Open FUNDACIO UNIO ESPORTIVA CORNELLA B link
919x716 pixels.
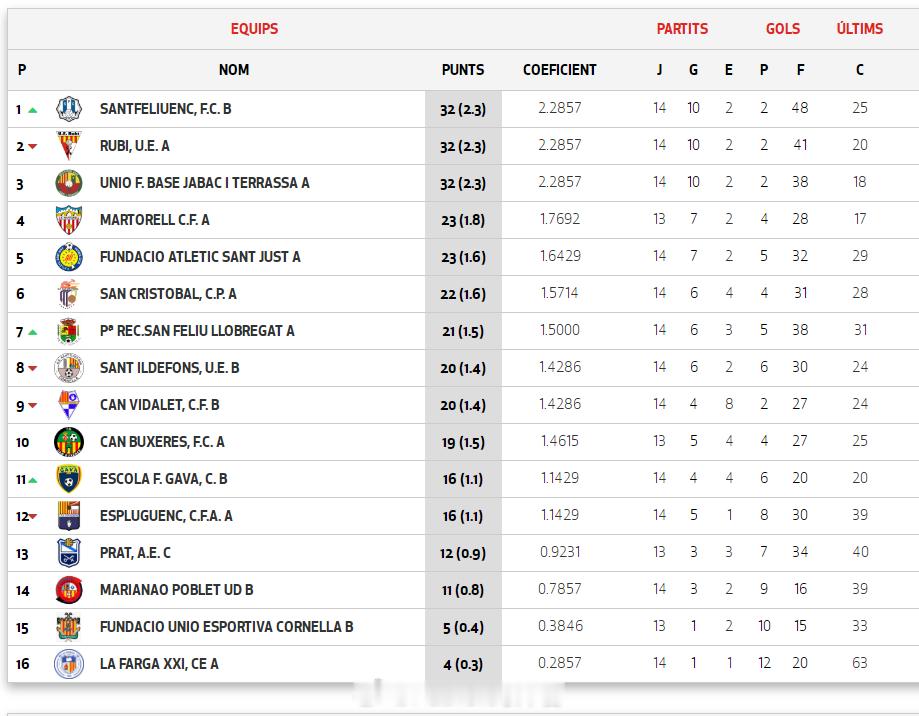[226, 627]
